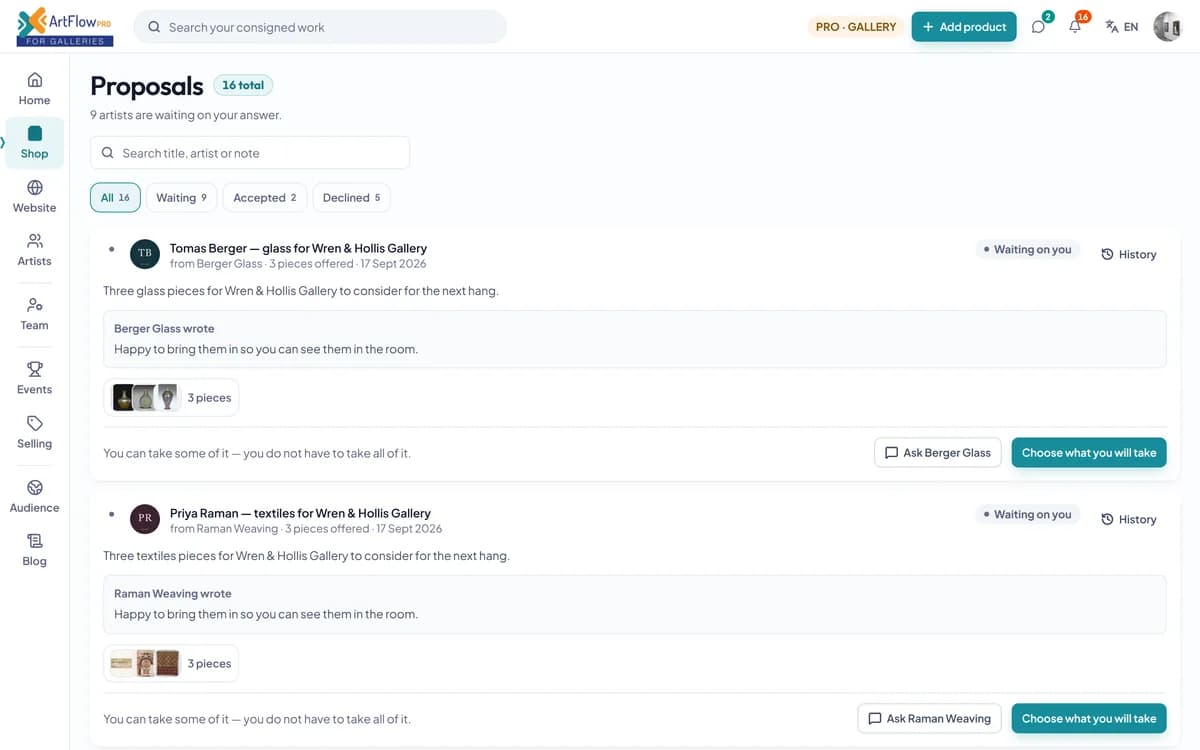Screen dimensions: 1200x750
Task: Open the Selling tag icon
Action: click(34, 423)
